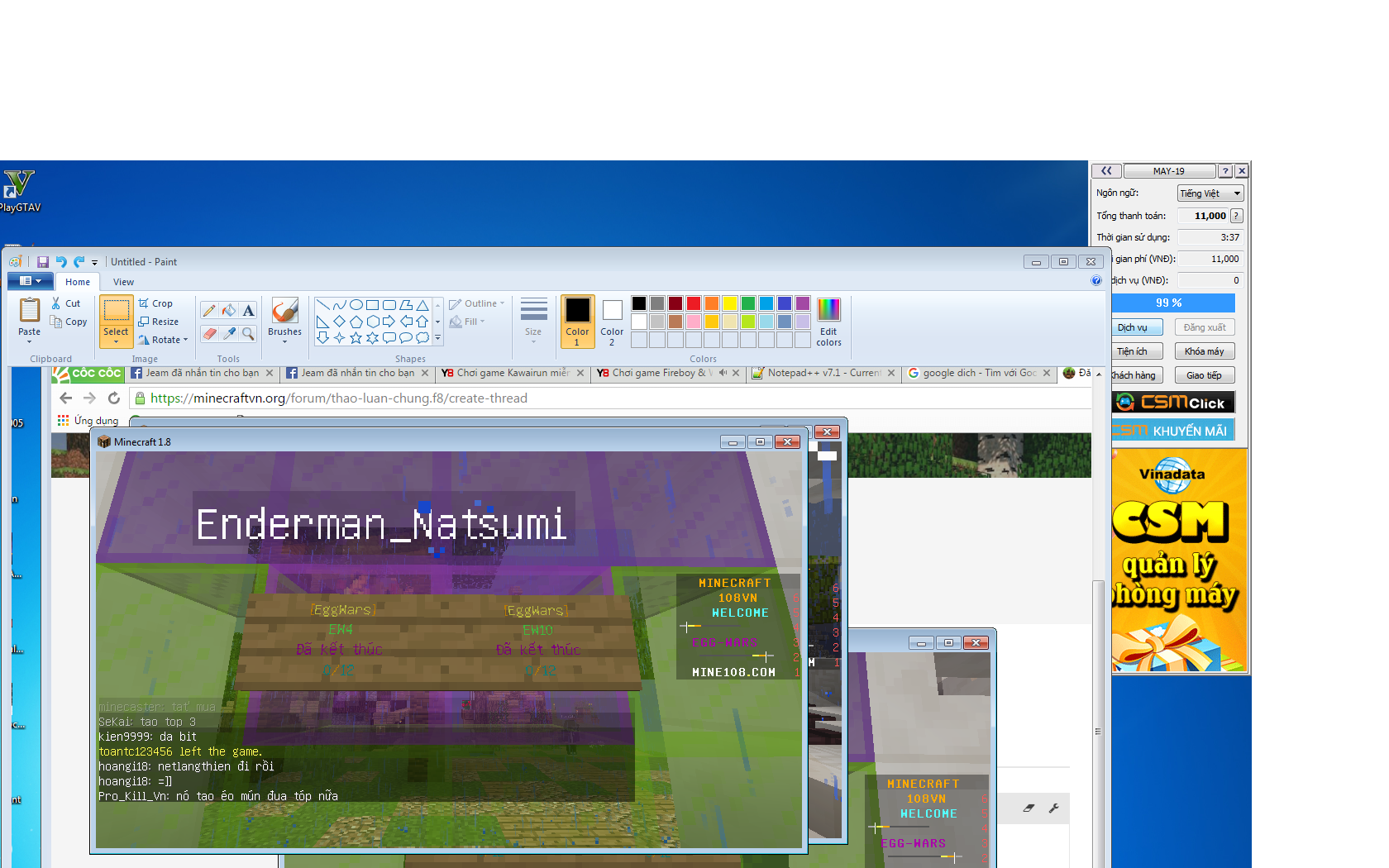The height and width of the screenshot is (868, 1389).
Task: Select the Text tool in Paint
Action: [x=248, y=311]
